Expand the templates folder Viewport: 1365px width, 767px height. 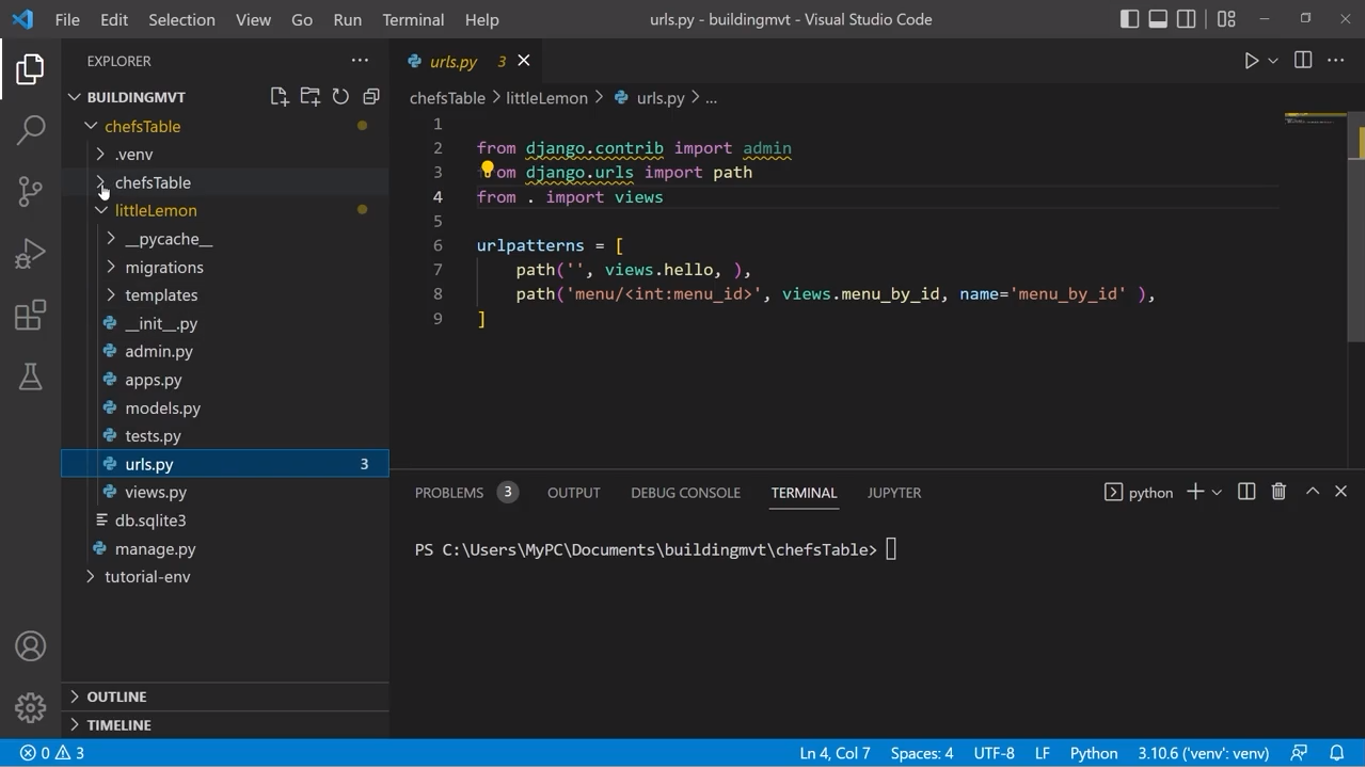pyautogui.click(x=161, y=295)
